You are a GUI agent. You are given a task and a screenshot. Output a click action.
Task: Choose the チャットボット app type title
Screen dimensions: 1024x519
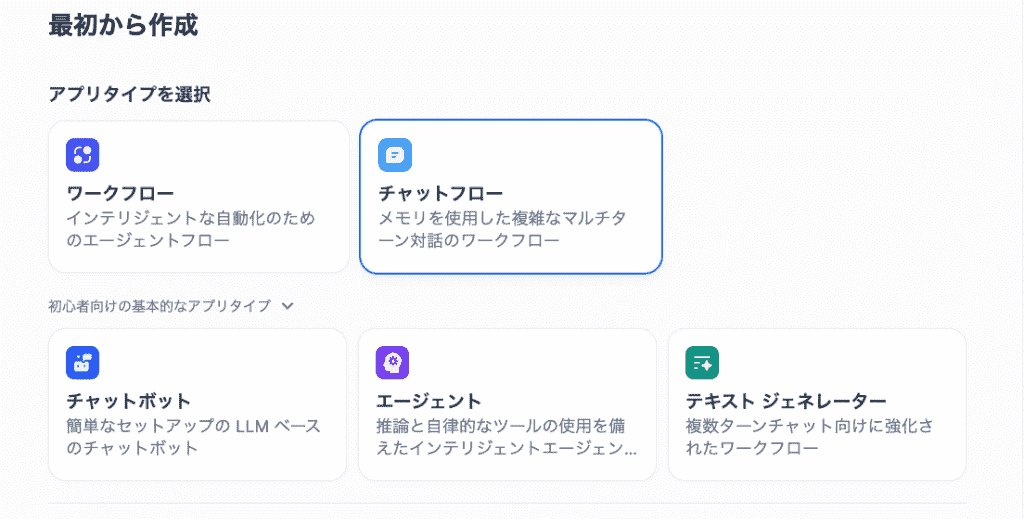tap(128, 401)
